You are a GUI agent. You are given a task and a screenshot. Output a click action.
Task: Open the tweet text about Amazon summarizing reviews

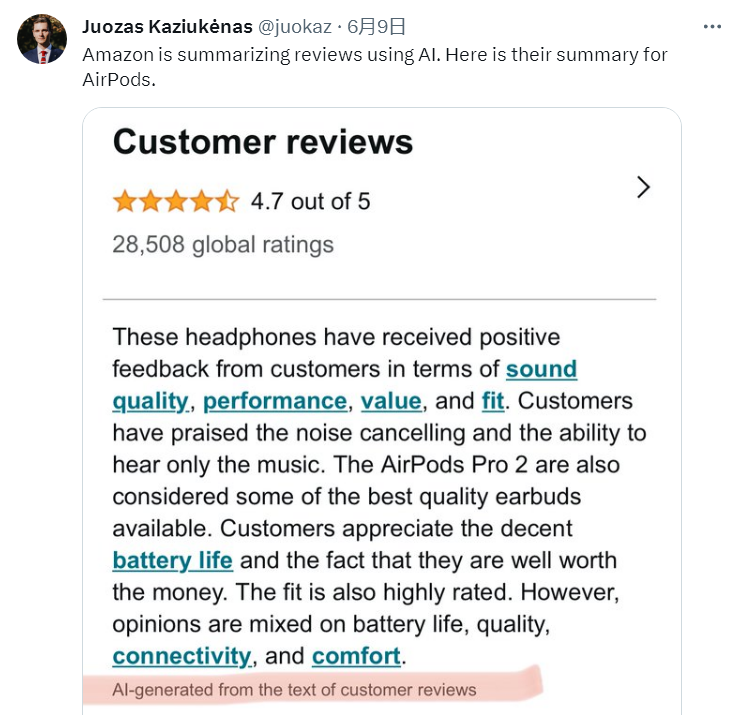pyautogui.click(x=375, y=67)
